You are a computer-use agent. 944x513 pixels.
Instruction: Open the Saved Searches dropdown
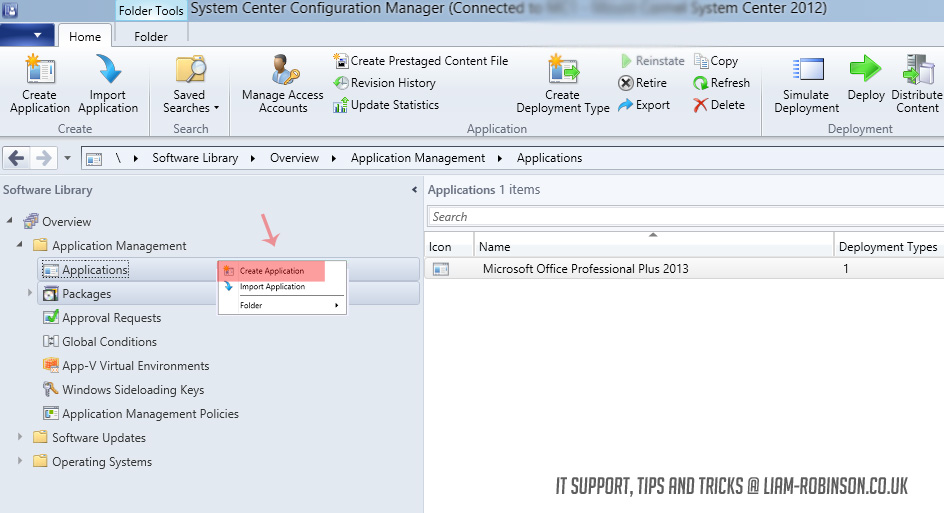tap(190, 83)
